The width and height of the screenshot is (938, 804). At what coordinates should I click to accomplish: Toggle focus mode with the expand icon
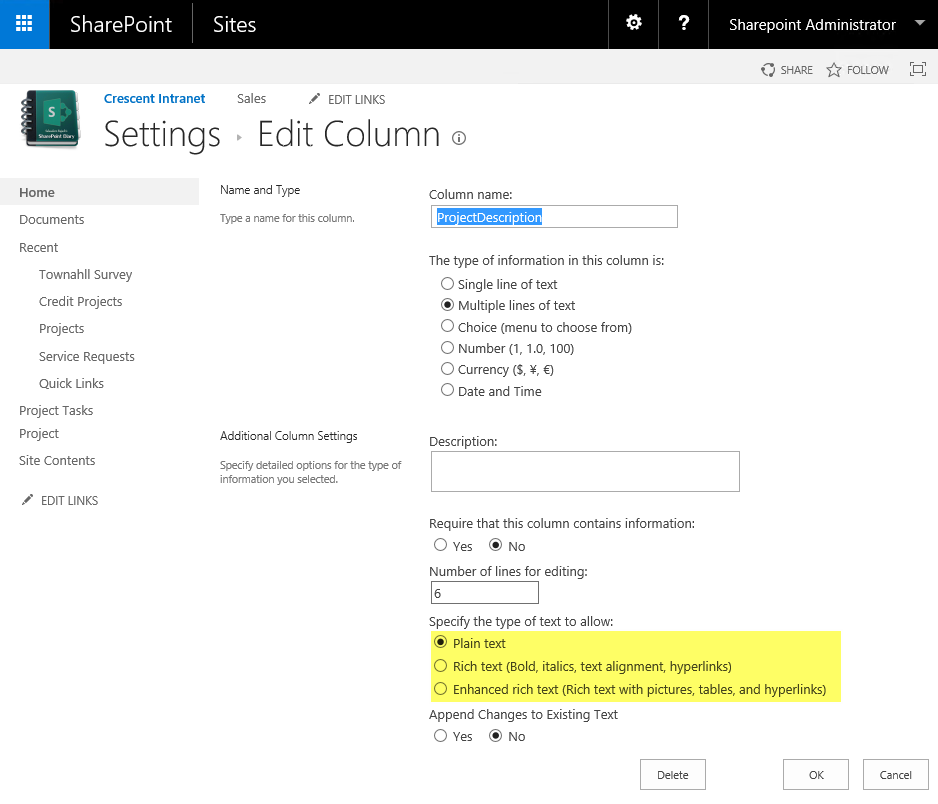(x=917, y=69)
